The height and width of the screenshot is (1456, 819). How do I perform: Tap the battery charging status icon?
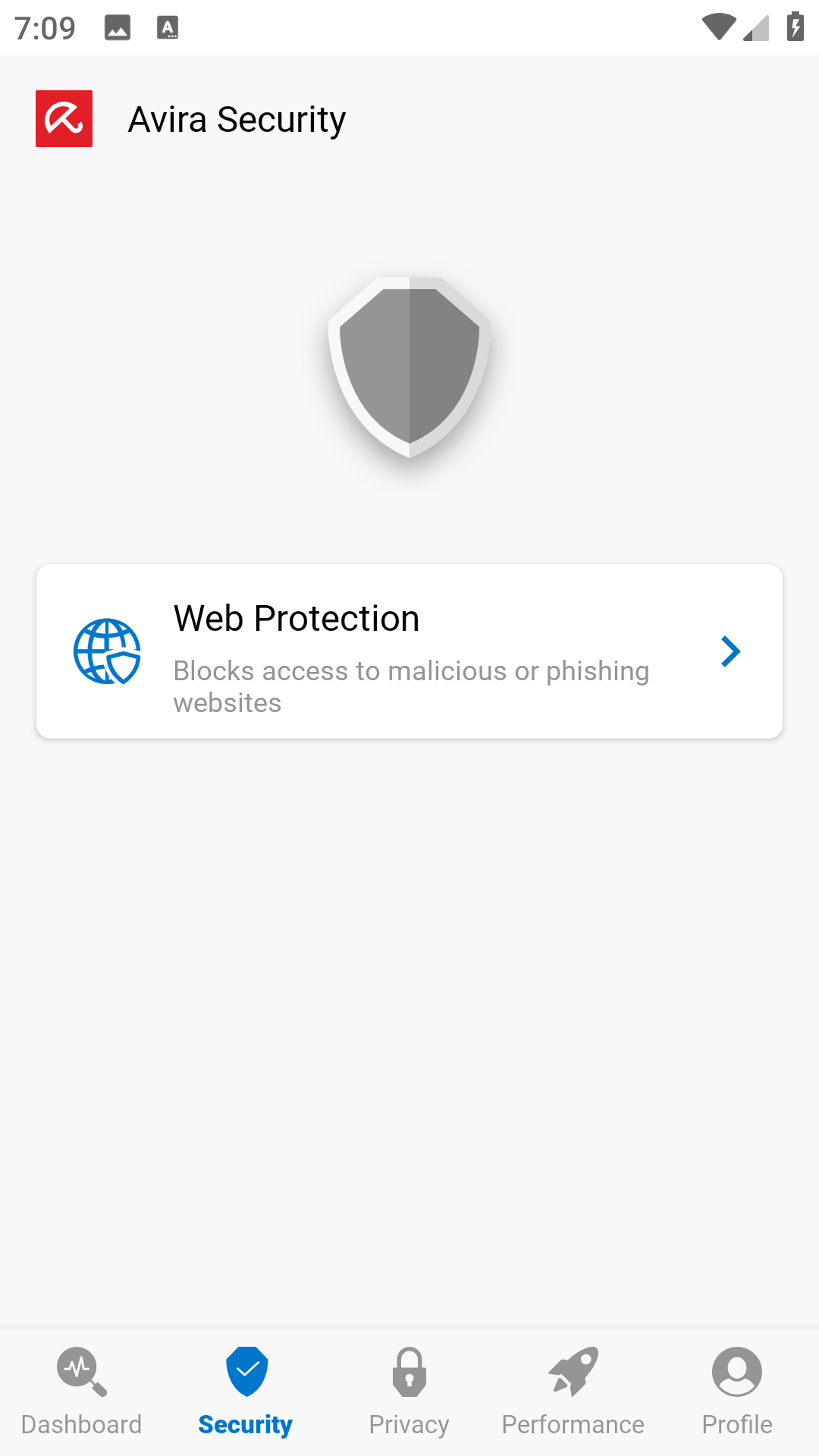click(x=795, y=27)
